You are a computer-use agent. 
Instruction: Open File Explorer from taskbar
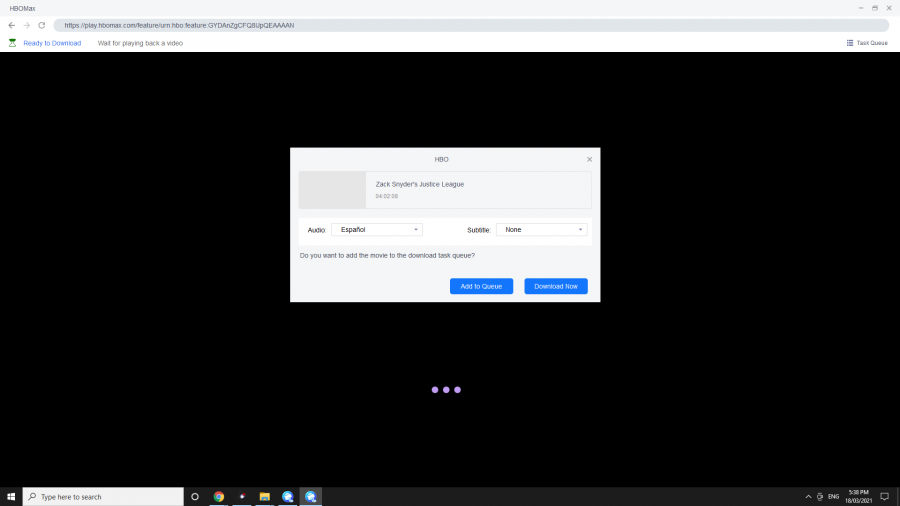[x=265, y=497]
